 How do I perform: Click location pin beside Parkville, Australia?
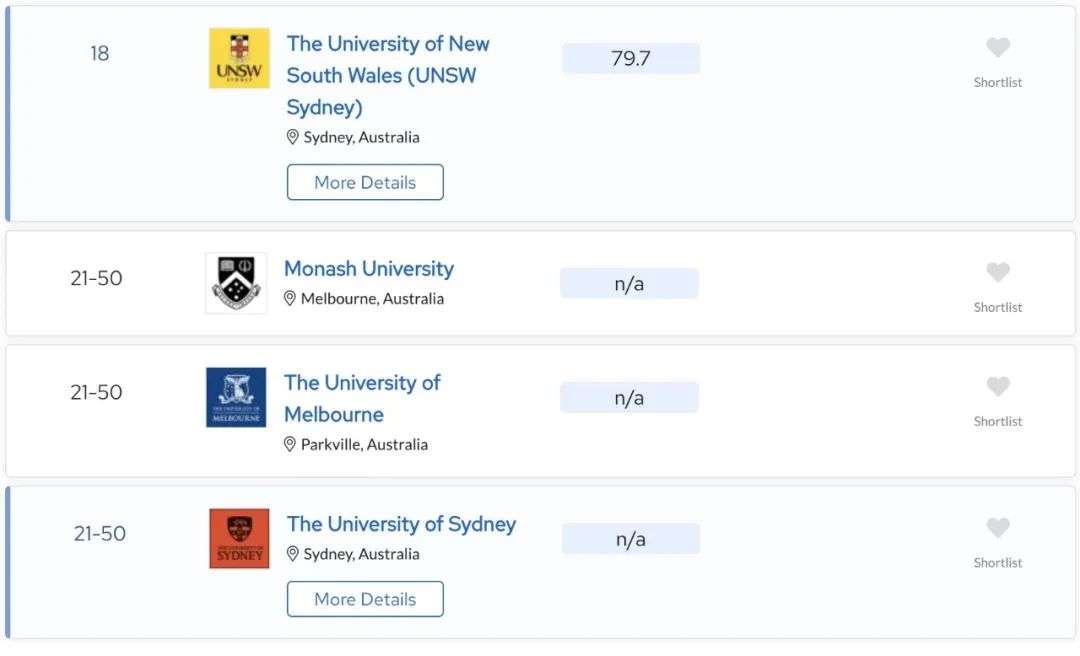(289, 444)
